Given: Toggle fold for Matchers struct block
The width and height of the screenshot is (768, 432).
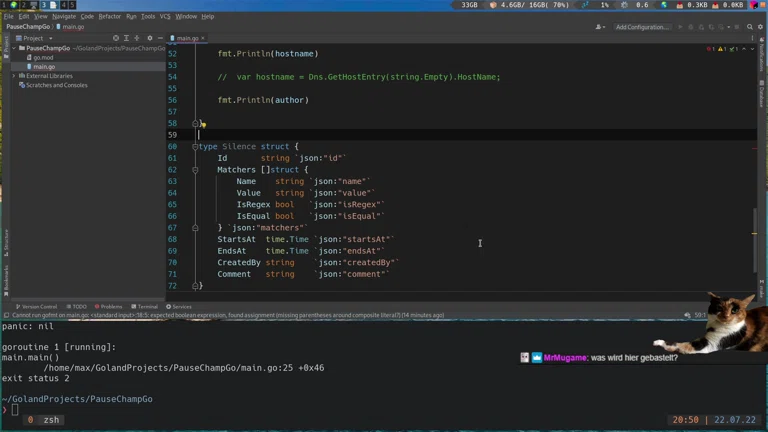Looking at the screenshot, I should (x=195, y=170).
